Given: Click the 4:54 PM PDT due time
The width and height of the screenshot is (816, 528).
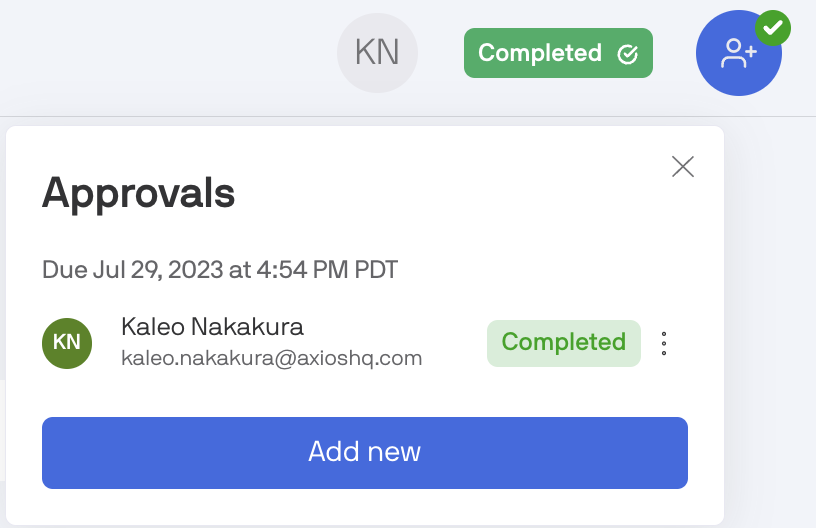Looking at the screenshot, I should point(341,270).
